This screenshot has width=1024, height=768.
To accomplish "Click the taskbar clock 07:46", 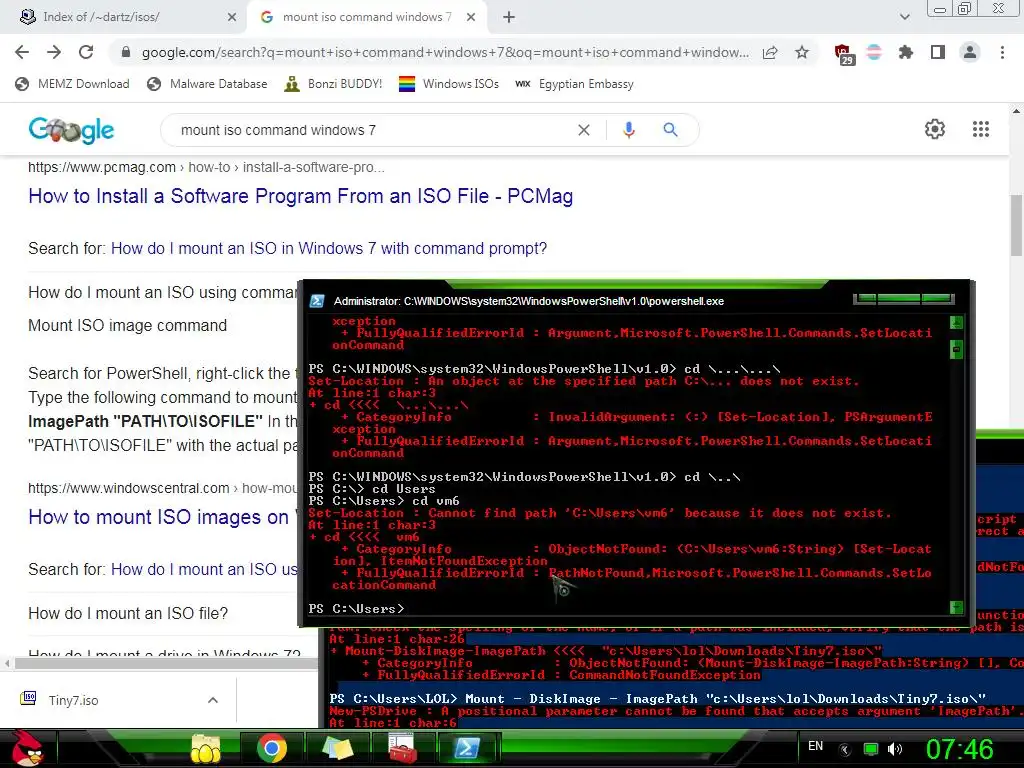I will [x=960, y=749].
